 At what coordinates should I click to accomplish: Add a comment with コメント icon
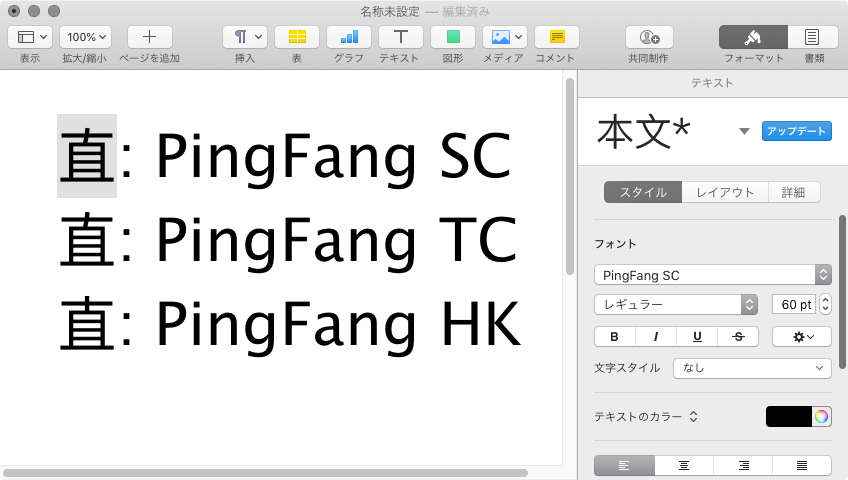[x=556, y=37]
